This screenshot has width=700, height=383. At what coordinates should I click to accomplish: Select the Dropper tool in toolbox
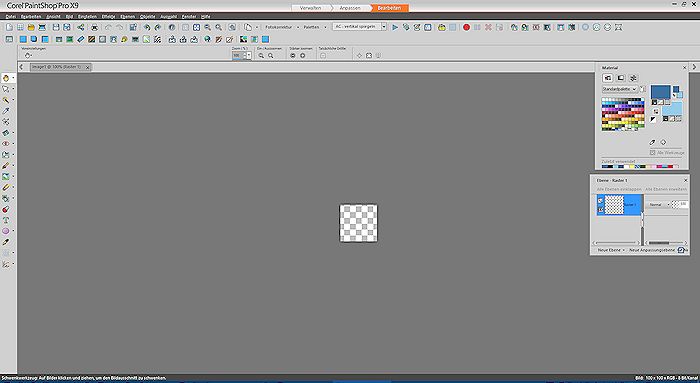(x=6, y=111)
